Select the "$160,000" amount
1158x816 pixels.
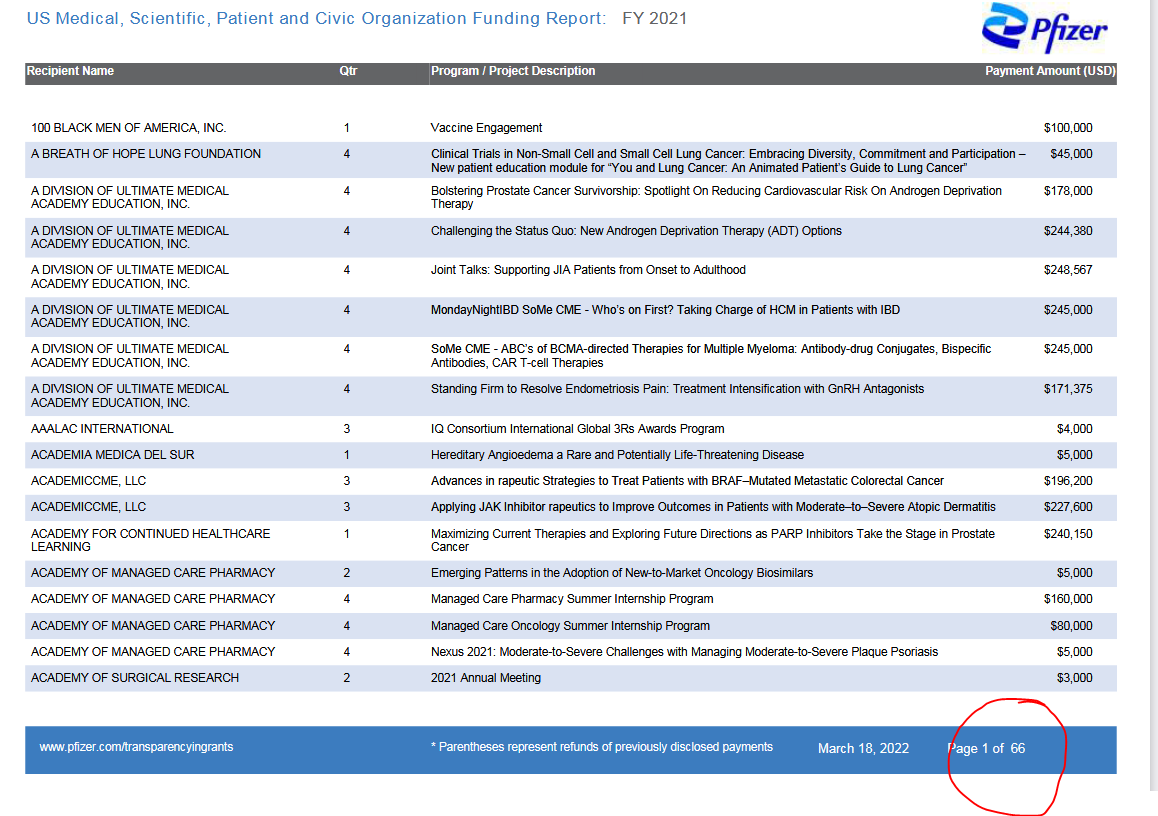1068,598
